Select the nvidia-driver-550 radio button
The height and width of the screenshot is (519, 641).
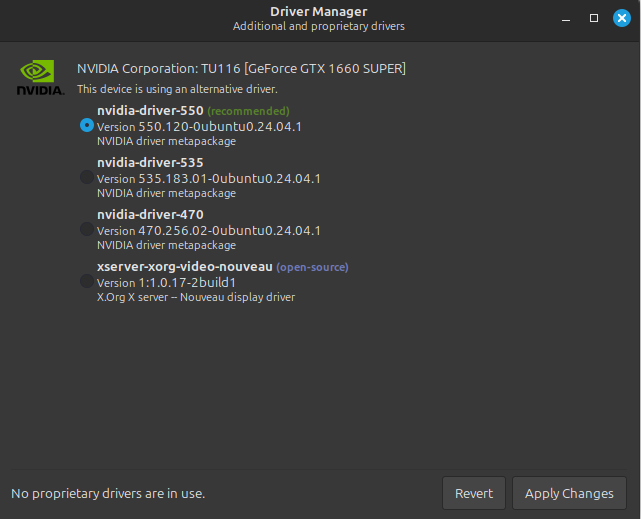click(x=87, y=125)
